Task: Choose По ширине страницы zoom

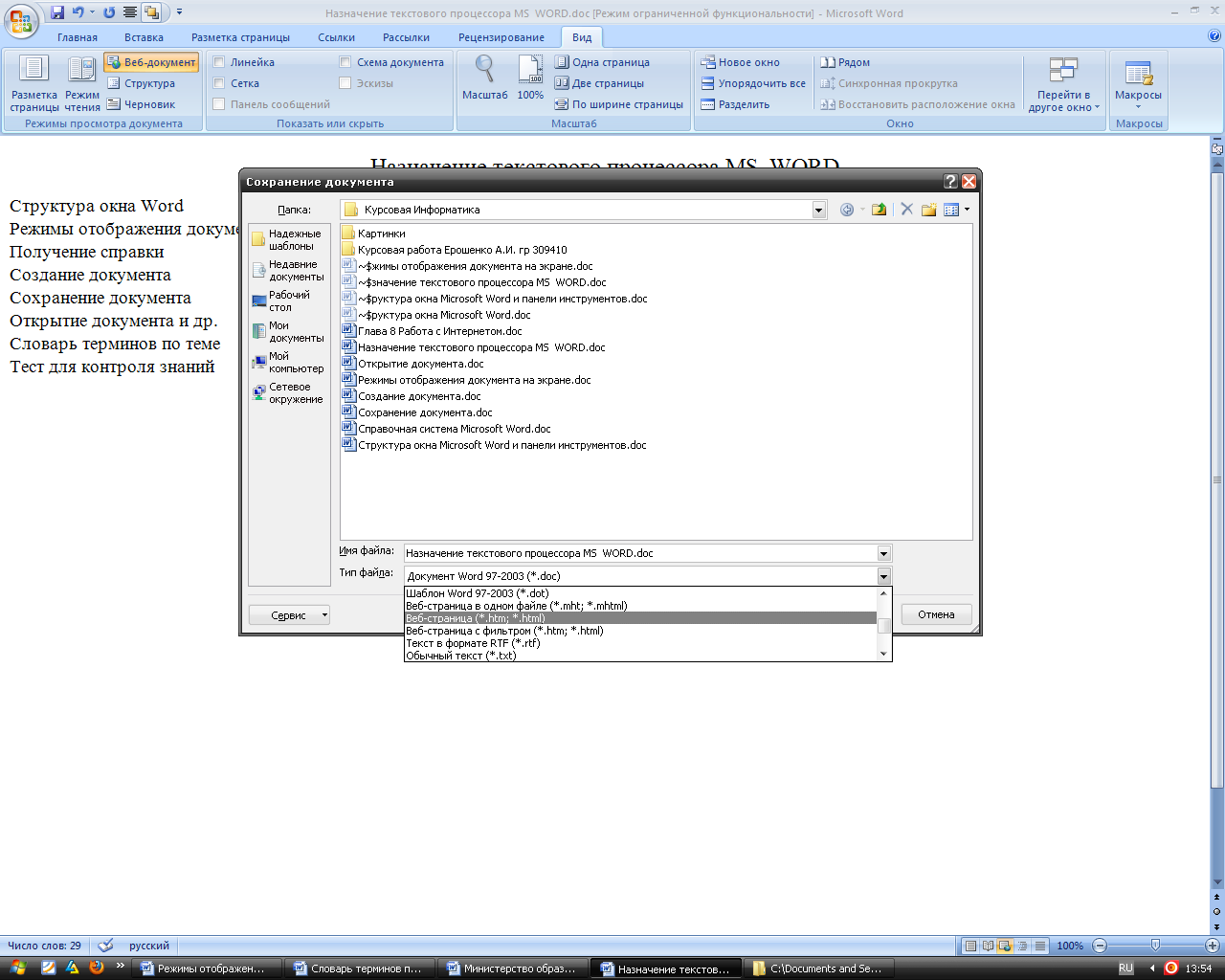Action: [618, 104]
